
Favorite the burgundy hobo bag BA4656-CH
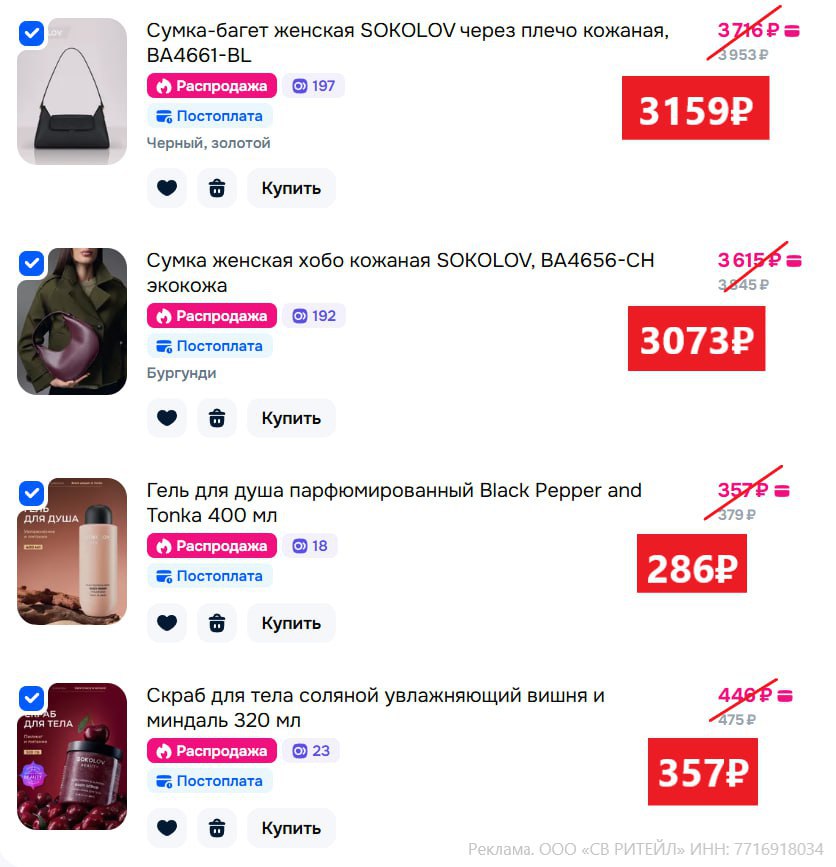[167, 418]
